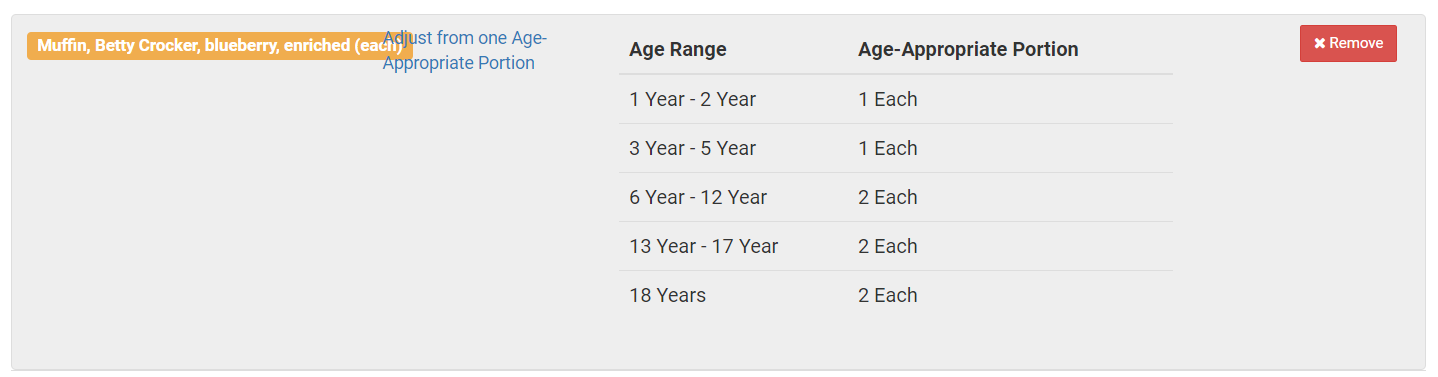Click portion value 2 Each for 13-17 Year
The height and width of the screenshot is (377, 1438).
(x=888, y=246)
